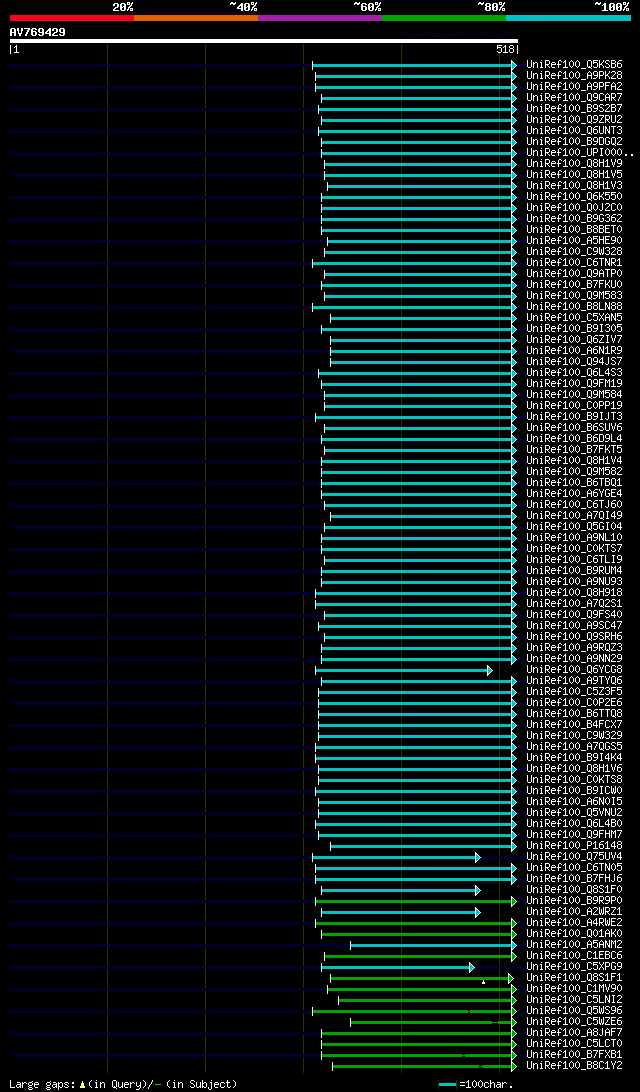This screenshot has height=1092, width=640.
Task: Click the cyan ~100% legend segment
Action: pos(568,17)
